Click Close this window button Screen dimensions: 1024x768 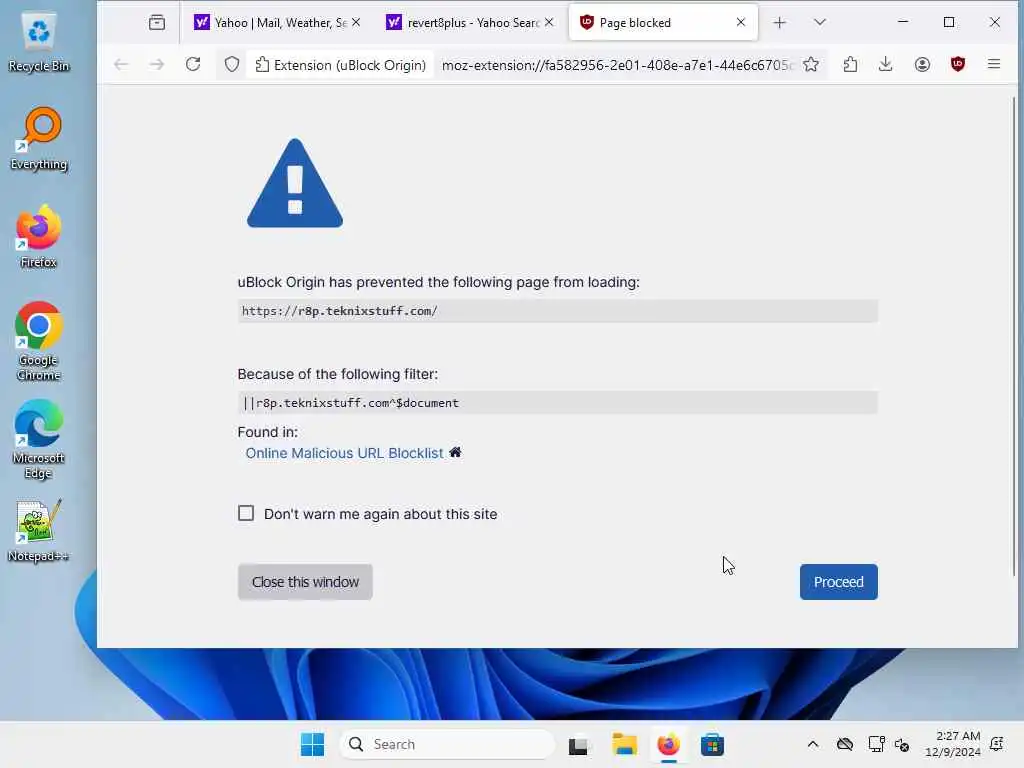tap(305, 582)
